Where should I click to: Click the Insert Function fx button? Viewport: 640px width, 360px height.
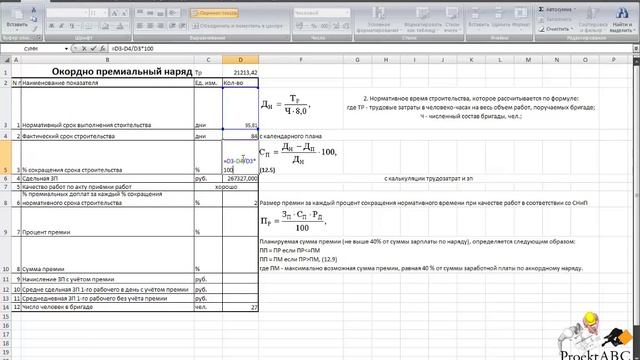pos(102,49)
